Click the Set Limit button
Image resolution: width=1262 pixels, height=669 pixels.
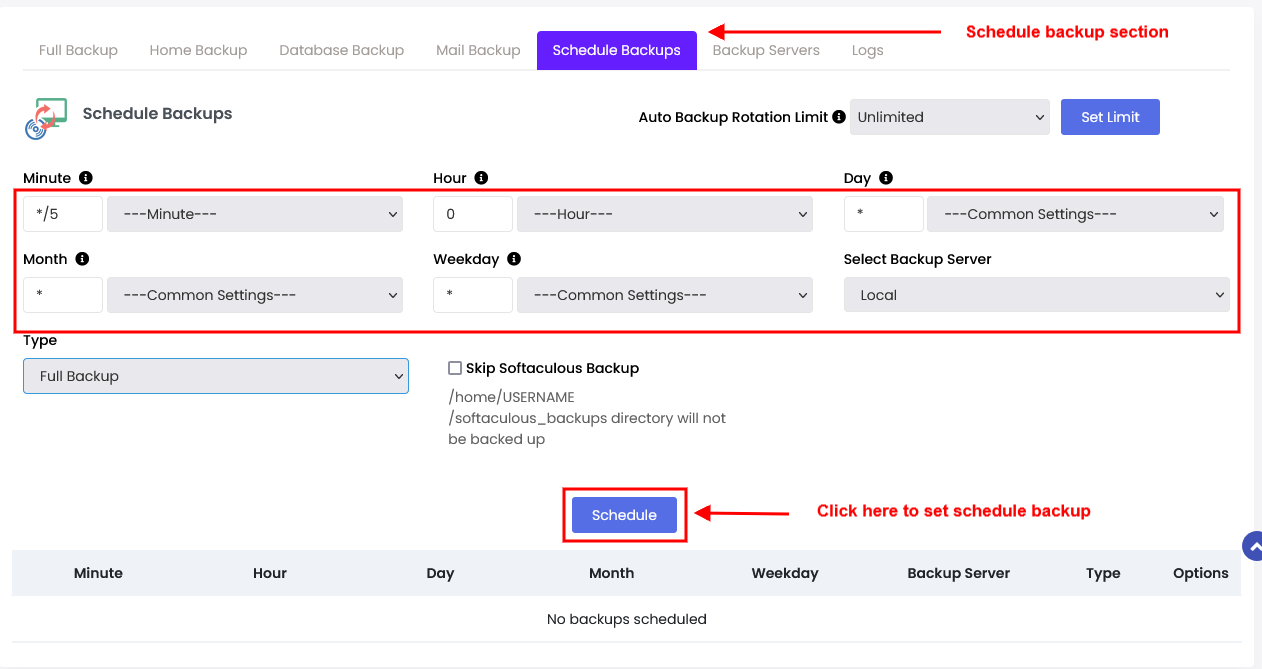(x=1109, y=117)
